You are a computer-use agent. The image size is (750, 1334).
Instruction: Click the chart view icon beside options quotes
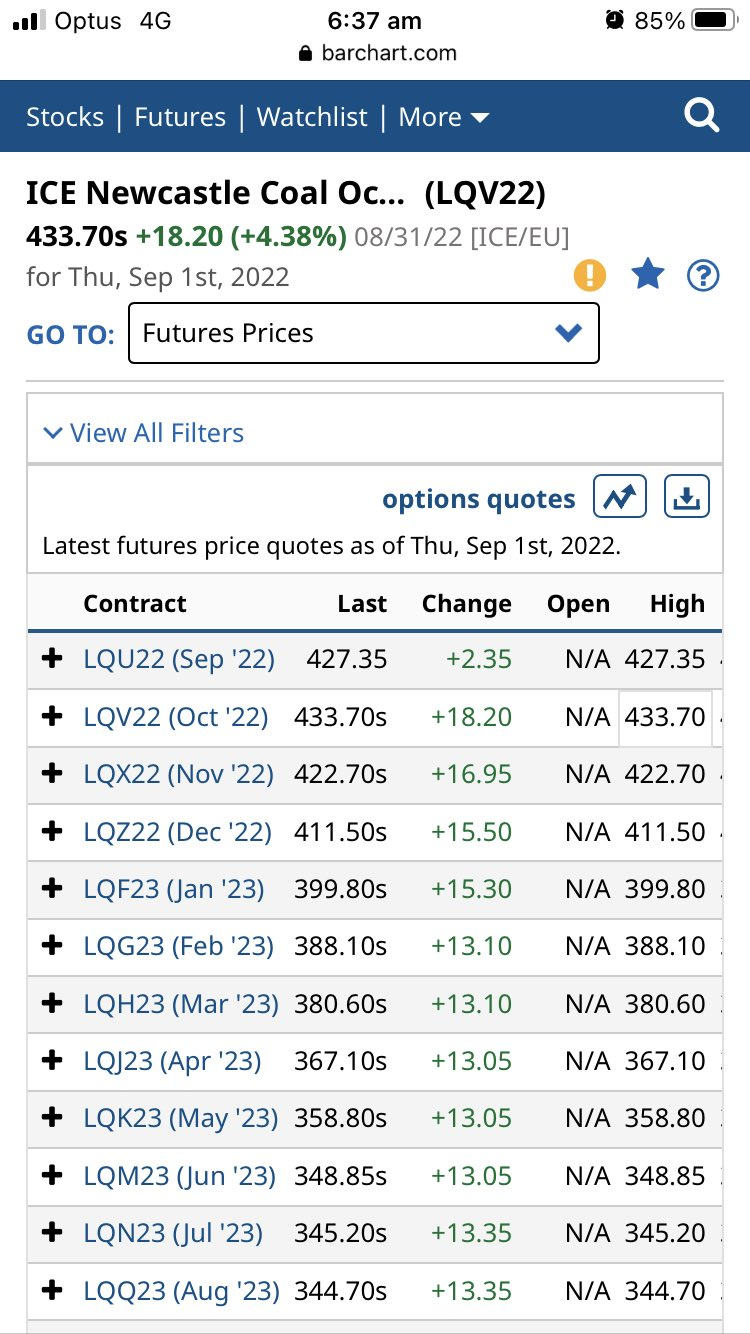(620, 497)
